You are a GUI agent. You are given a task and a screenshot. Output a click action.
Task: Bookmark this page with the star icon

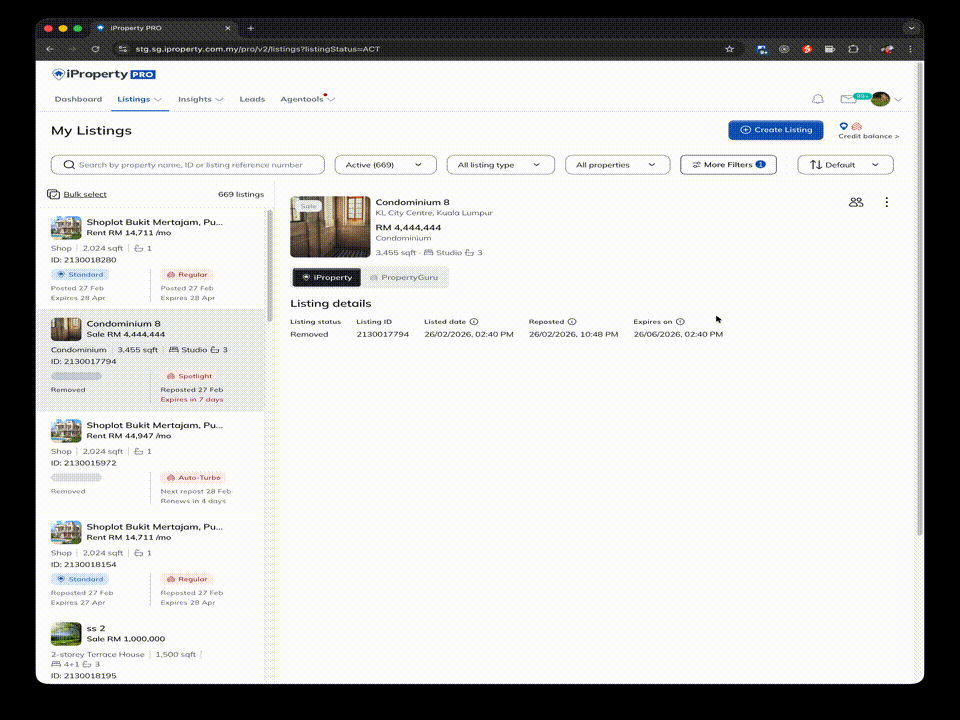point(730,48)
